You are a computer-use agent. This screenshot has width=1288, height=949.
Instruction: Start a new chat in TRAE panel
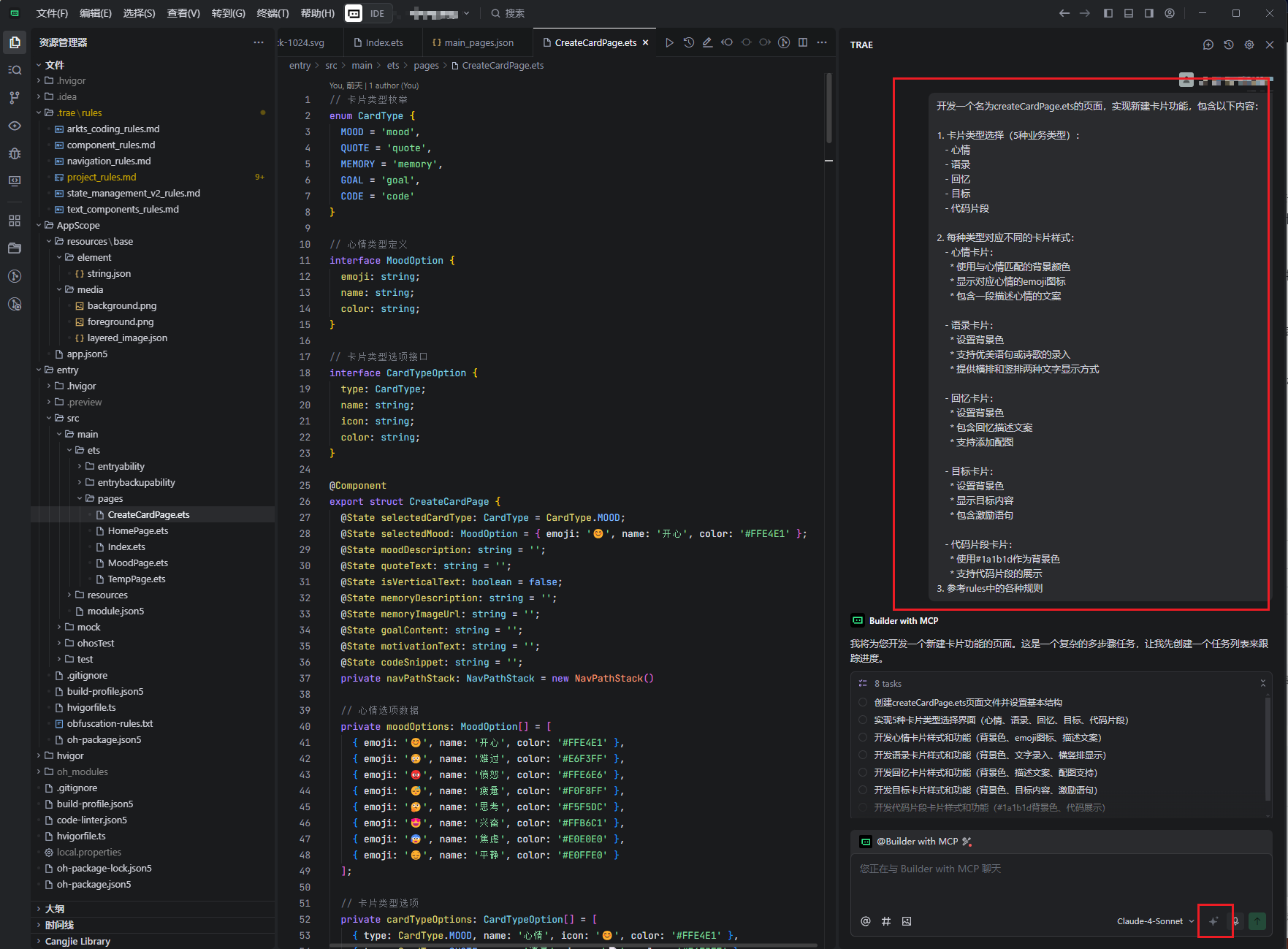[1208, 45]
